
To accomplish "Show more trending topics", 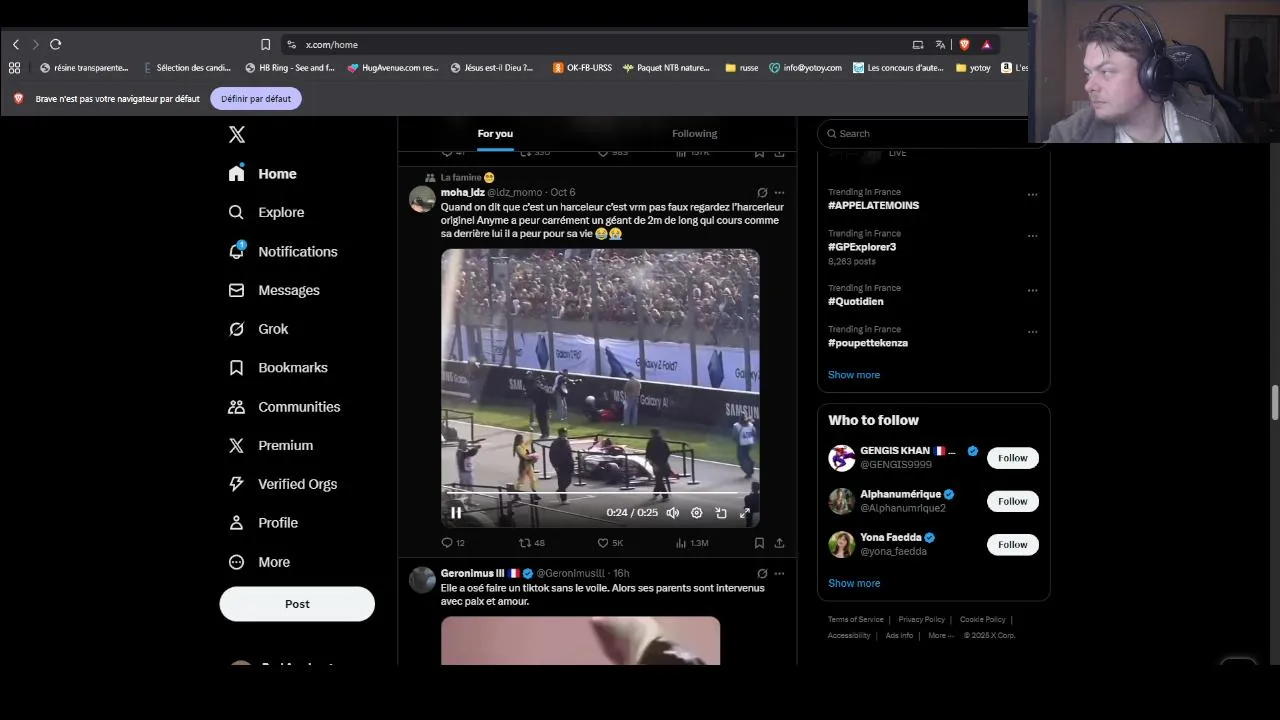I will tap(854, 375).
